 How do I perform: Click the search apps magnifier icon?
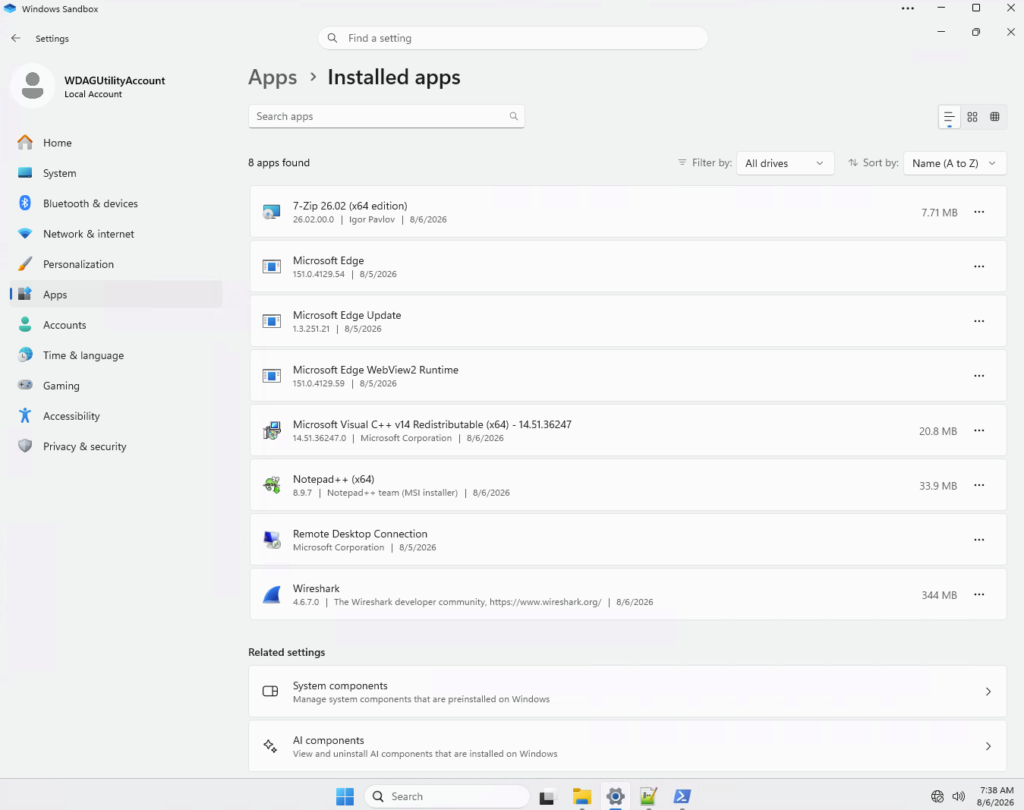click(x=513, y=116)
